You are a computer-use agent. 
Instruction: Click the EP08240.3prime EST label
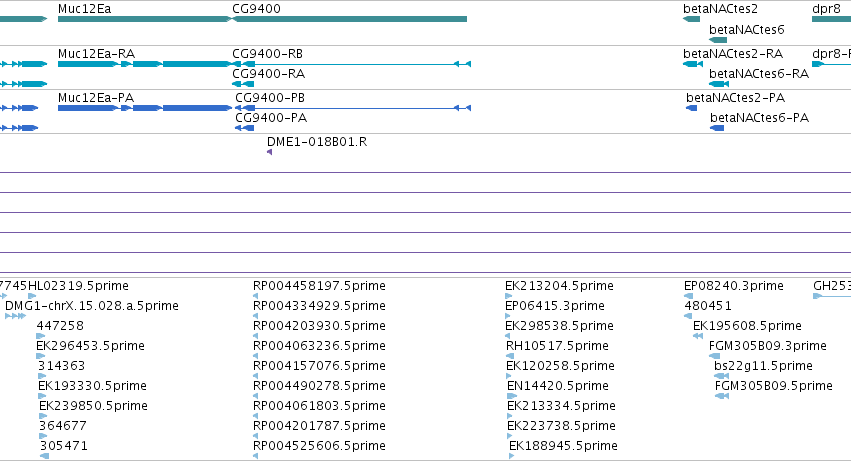click(734, 286)
